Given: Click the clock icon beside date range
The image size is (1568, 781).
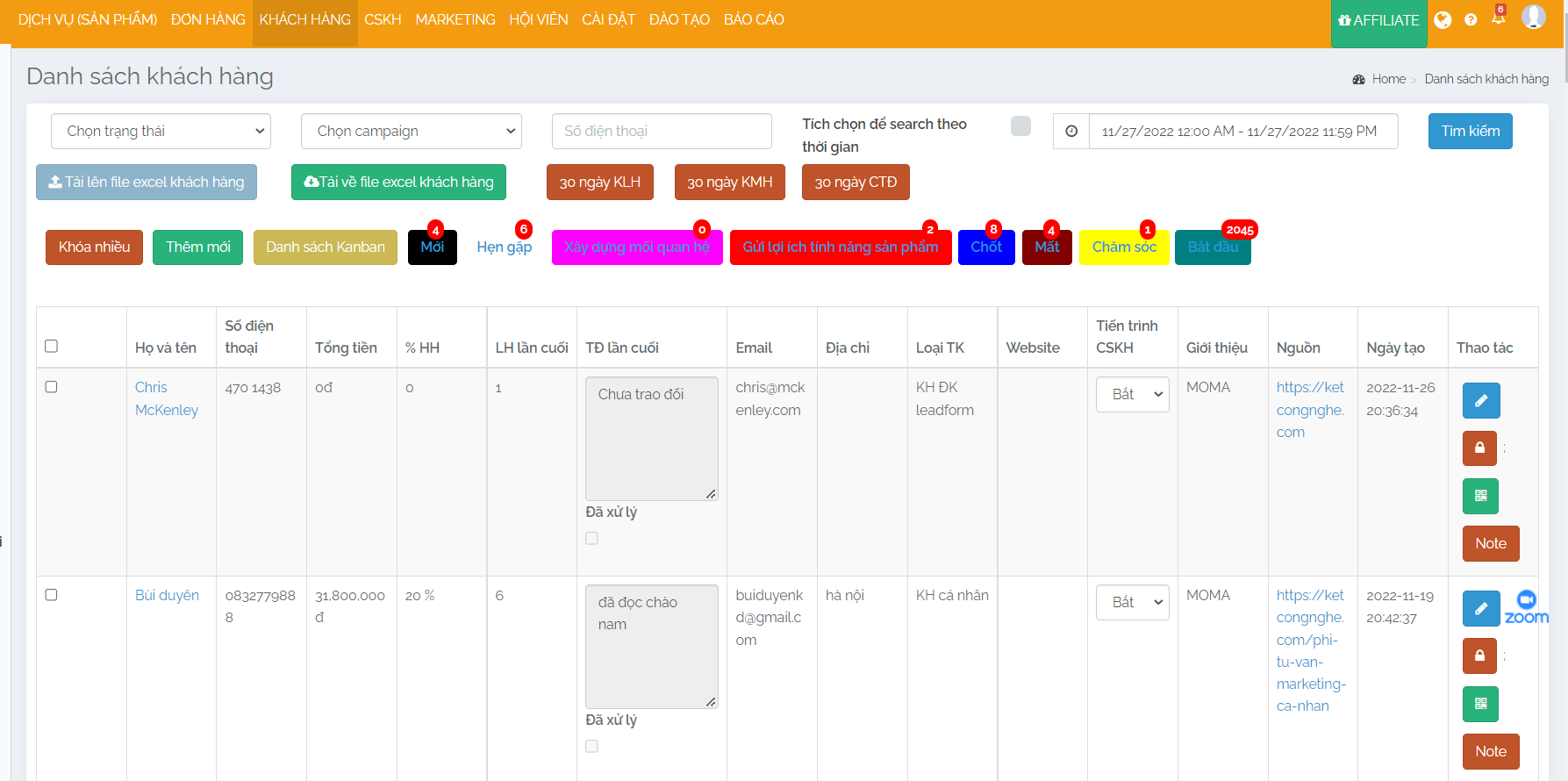Looking at the screenshot, I should pos(1071,132).
